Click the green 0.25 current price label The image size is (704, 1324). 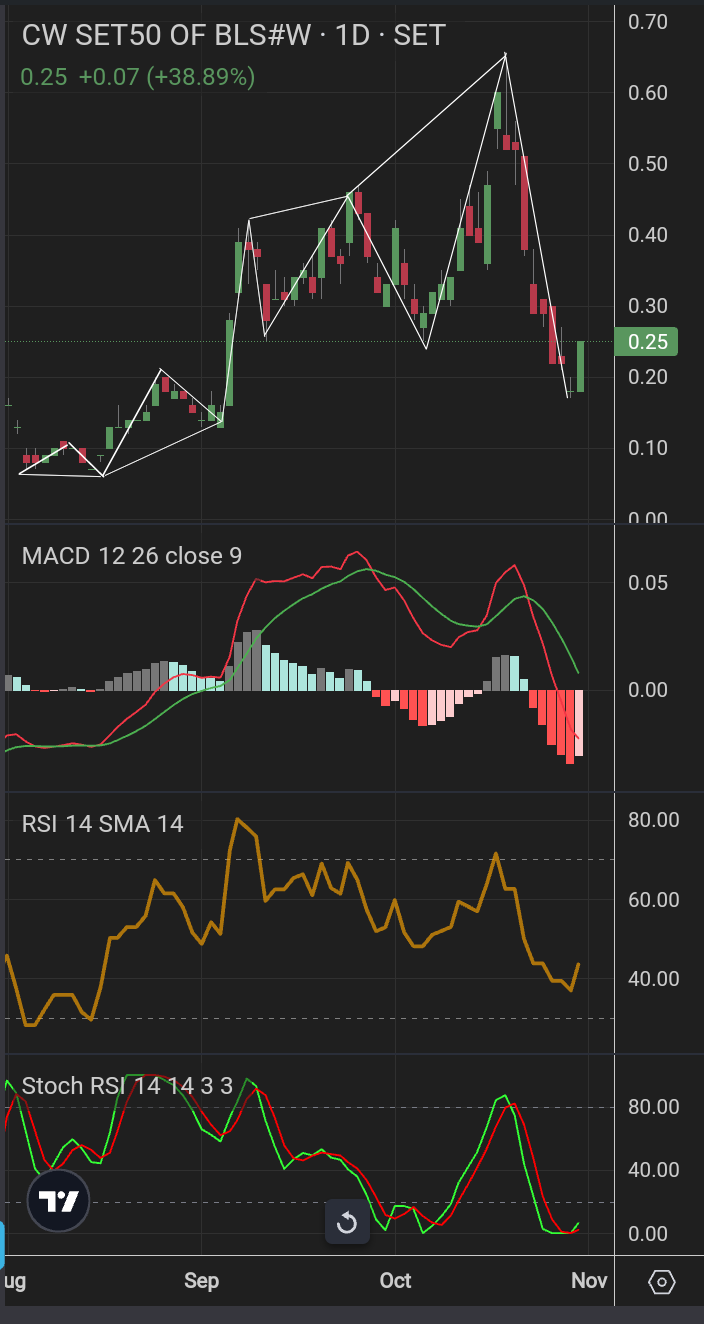(x=647, y=342)
